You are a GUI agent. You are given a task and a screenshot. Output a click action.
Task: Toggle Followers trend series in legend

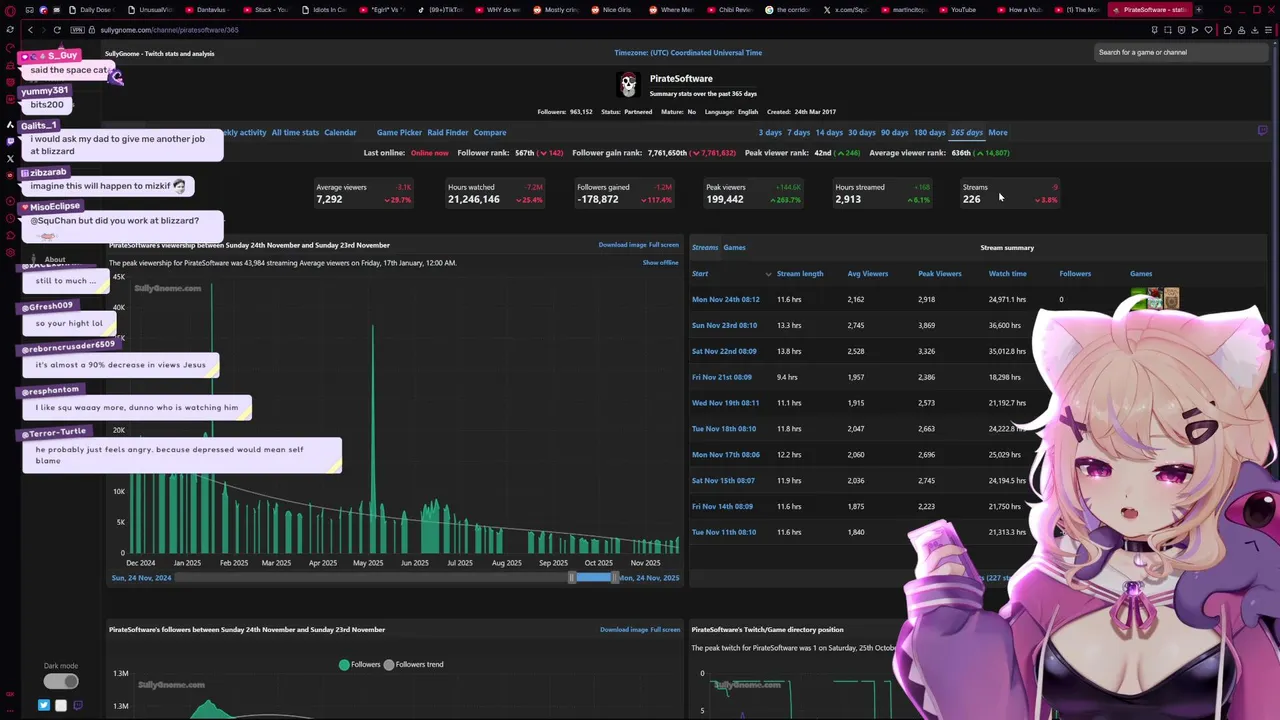click(x=414, y=664)
